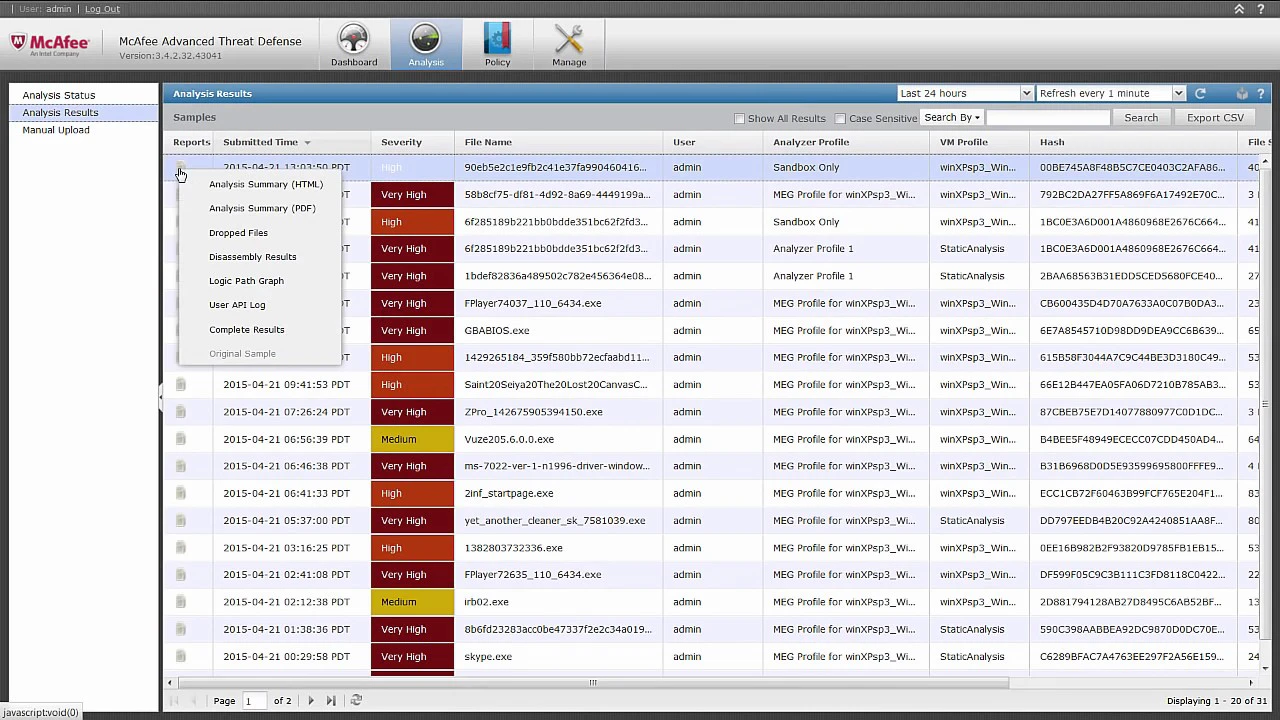Click the Hash column header
1280x720 pixels.
(1052, 142)
